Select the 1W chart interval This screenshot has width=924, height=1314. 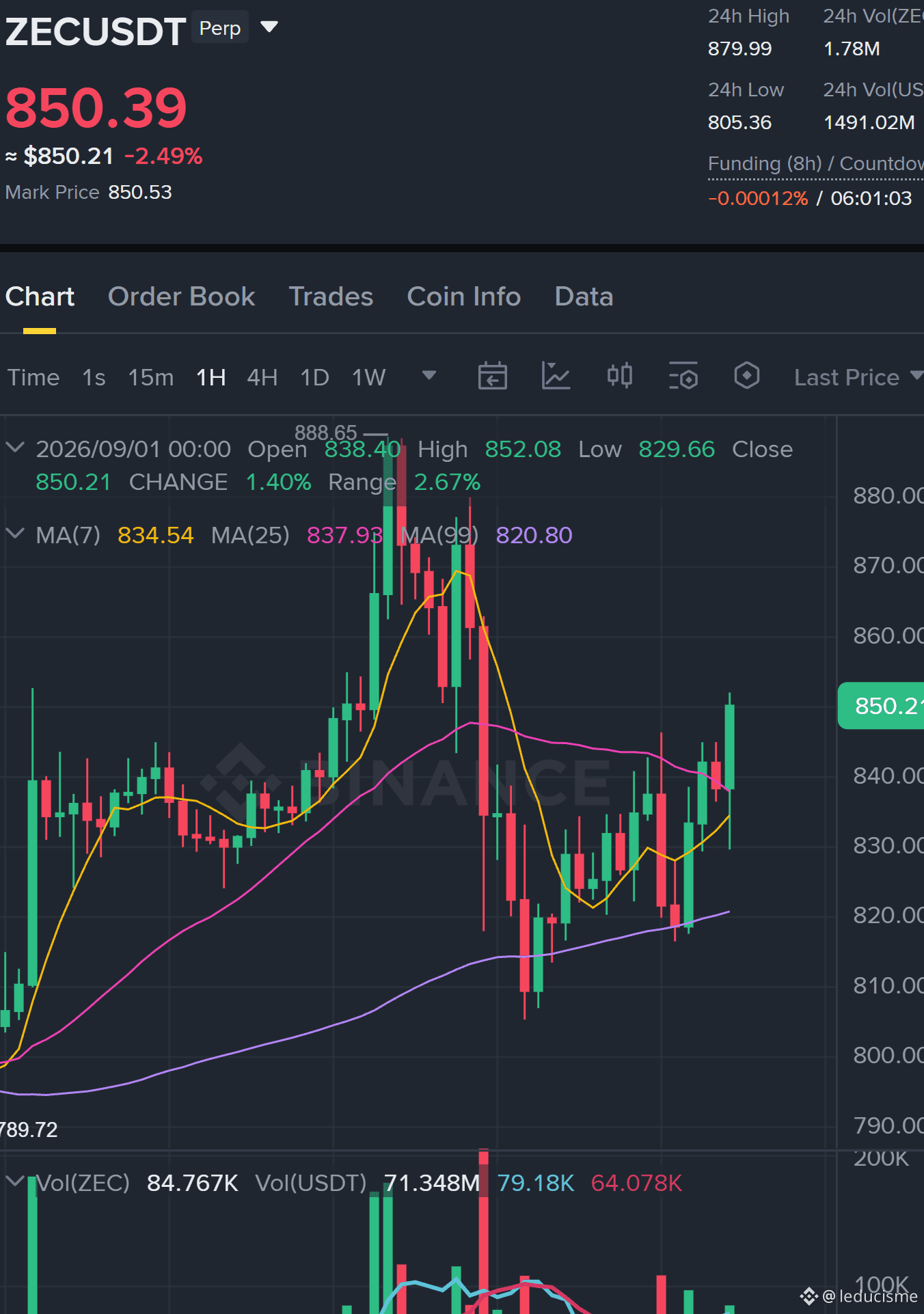point(368,377)
